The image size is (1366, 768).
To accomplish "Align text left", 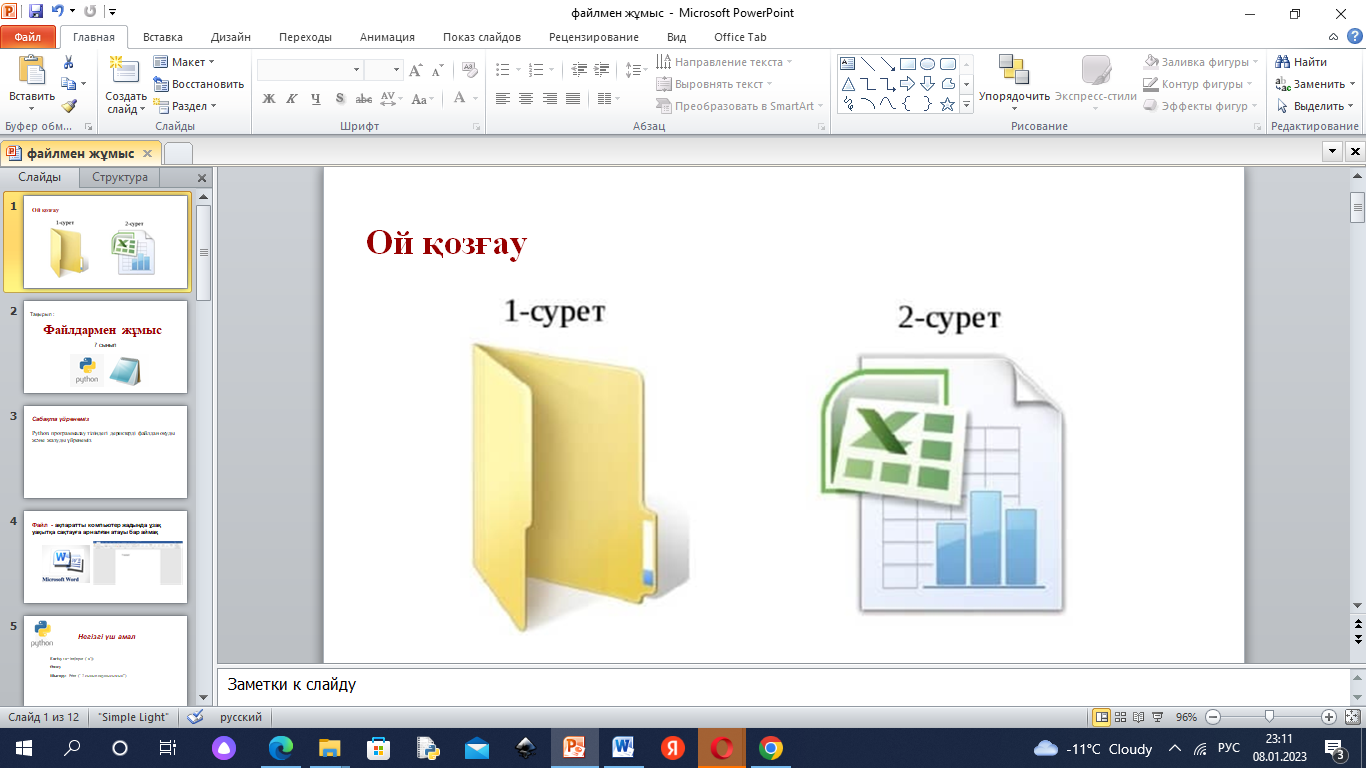I will point(502,98).
